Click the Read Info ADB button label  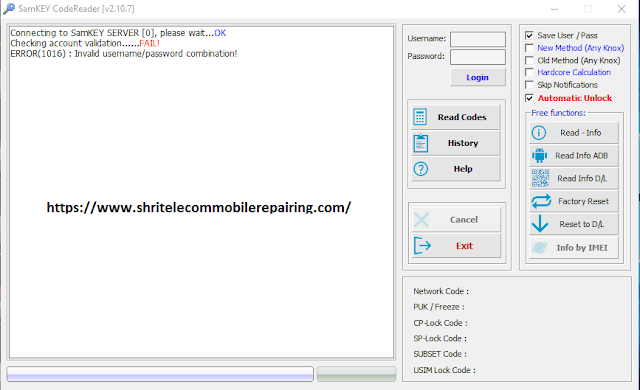click(x=581, y=156)
